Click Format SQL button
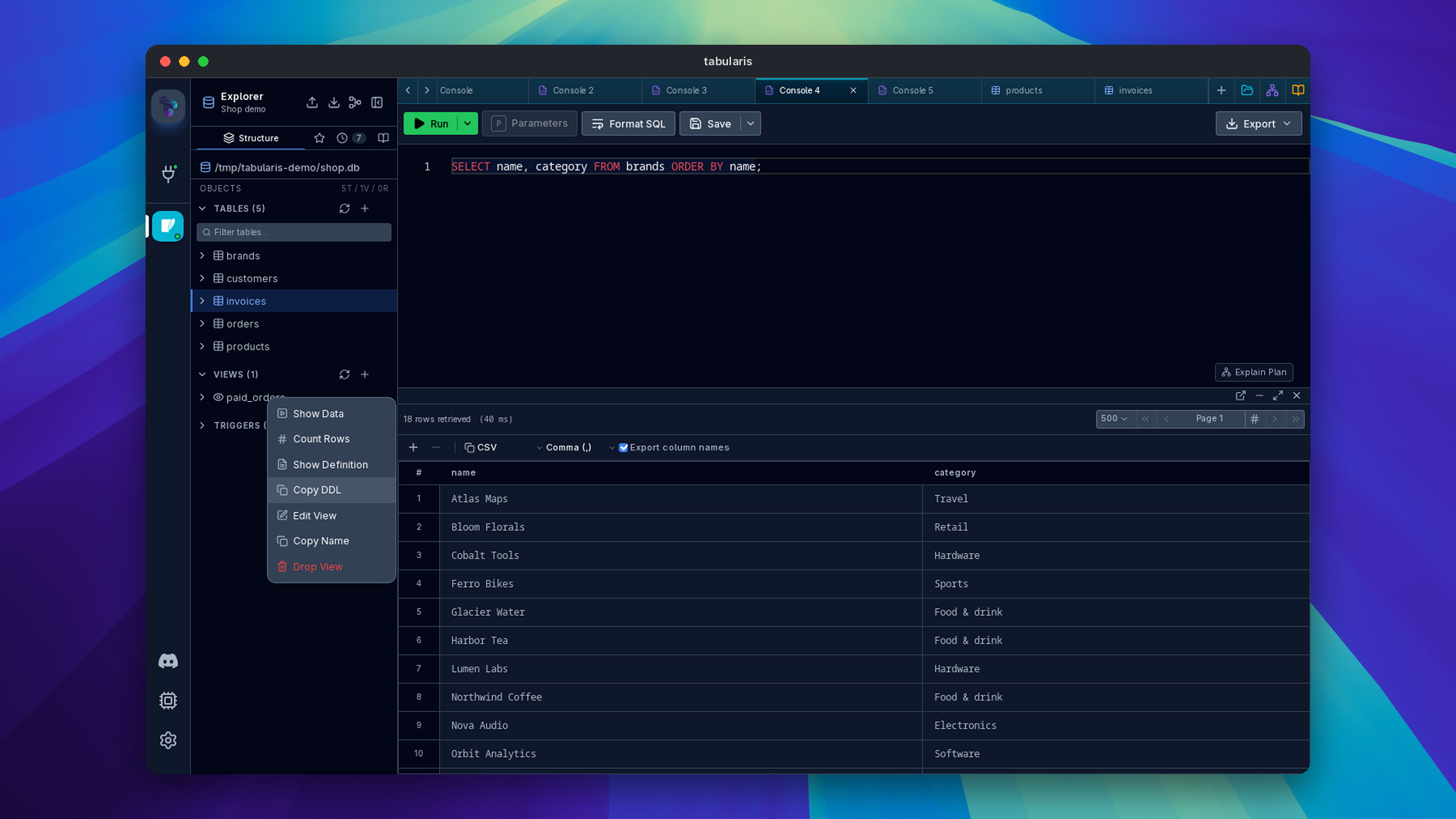This screenshot has height=819, width=1456. pyautogui.click(x=628, y=124)
